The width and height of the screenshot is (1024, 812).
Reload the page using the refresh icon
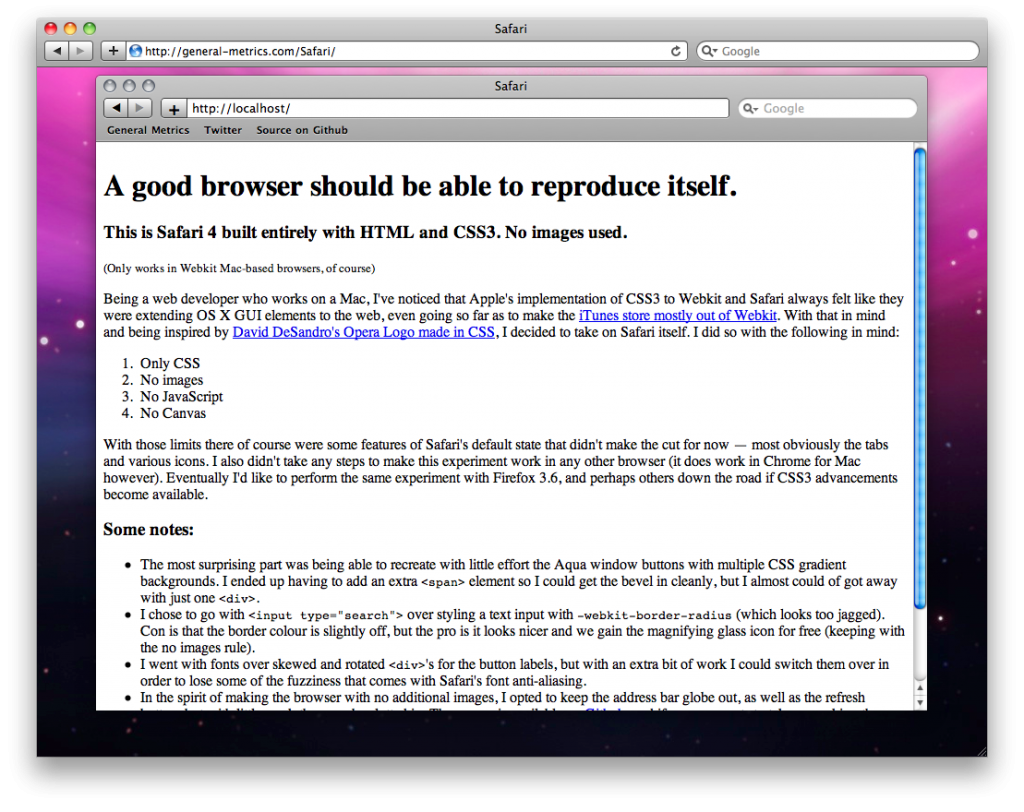pyautogui.click(x=675, y=50)
